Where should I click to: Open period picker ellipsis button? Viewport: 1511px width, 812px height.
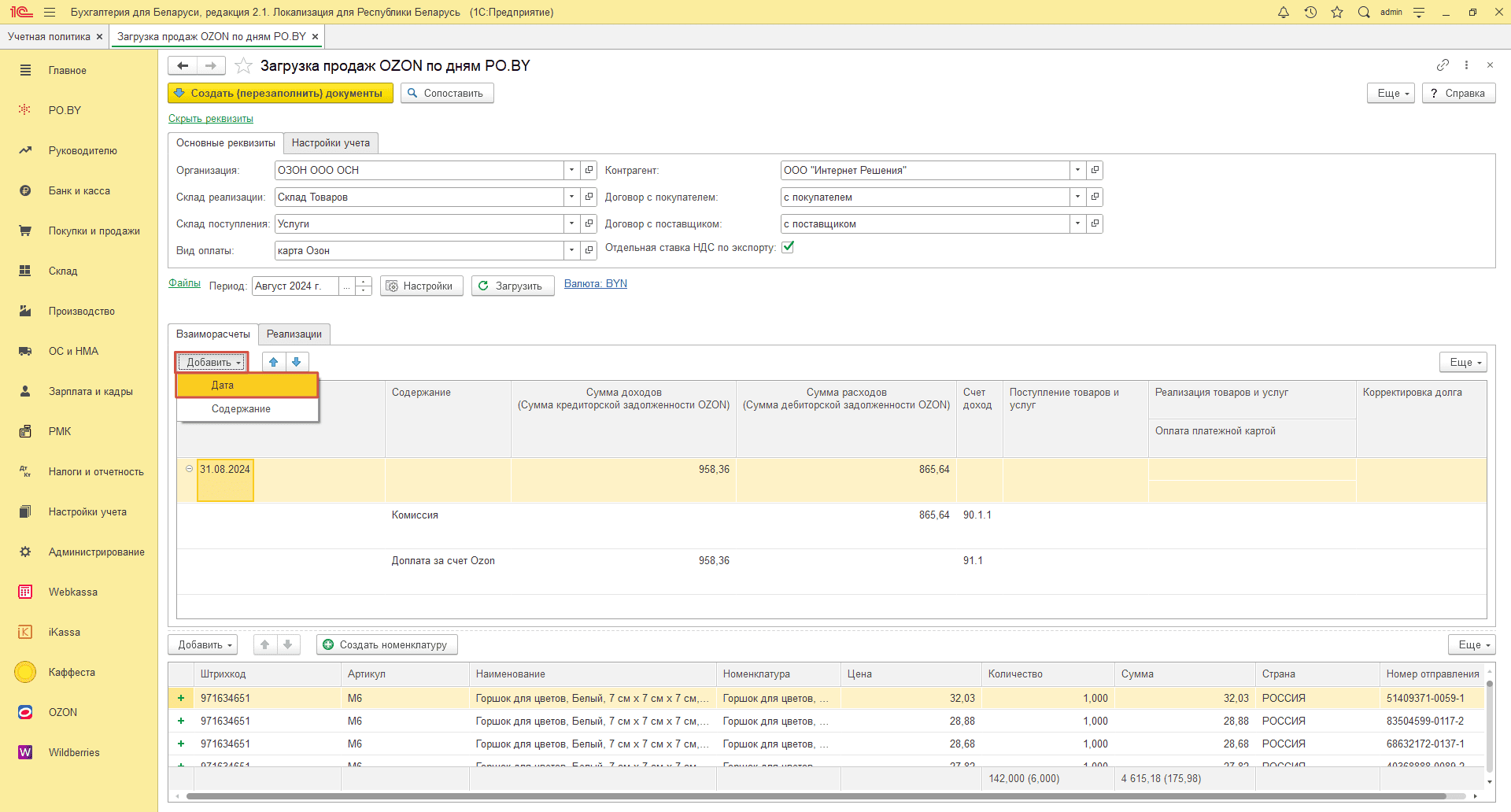347,286
